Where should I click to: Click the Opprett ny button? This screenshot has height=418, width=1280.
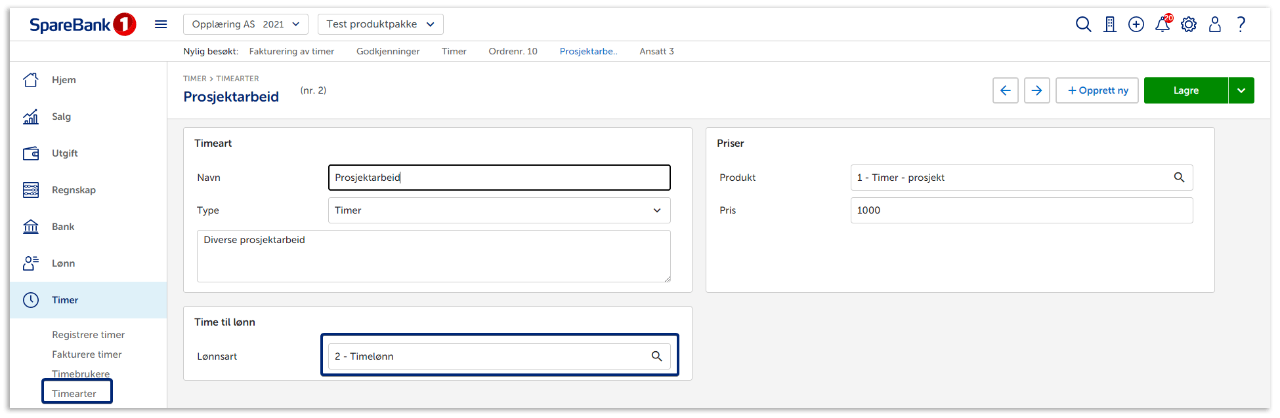coord(1097,90)
